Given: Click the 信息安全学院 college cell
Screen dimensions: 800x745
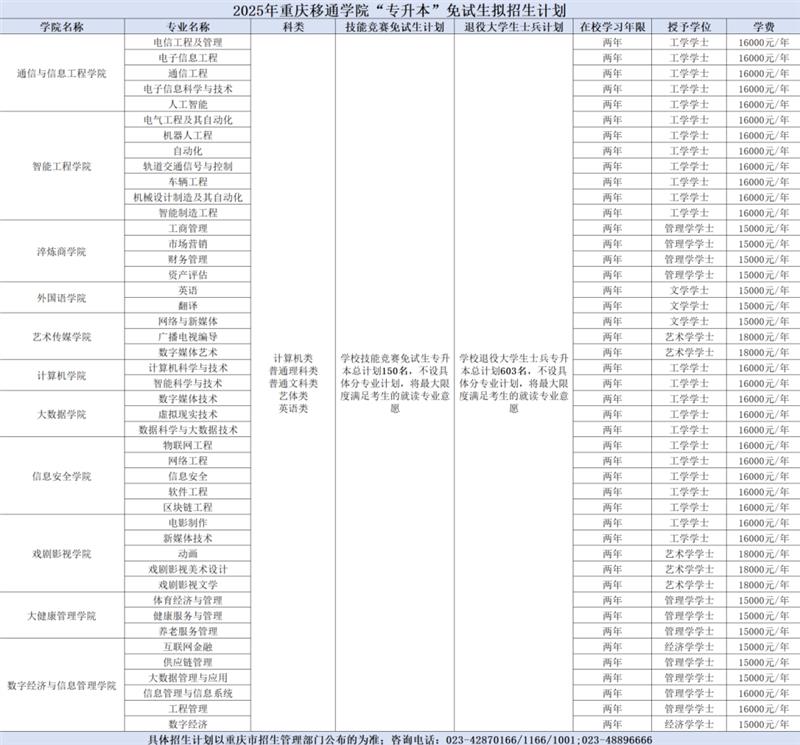Looking at the screenshot, I should pyautogui.click(x=62, y=476).
